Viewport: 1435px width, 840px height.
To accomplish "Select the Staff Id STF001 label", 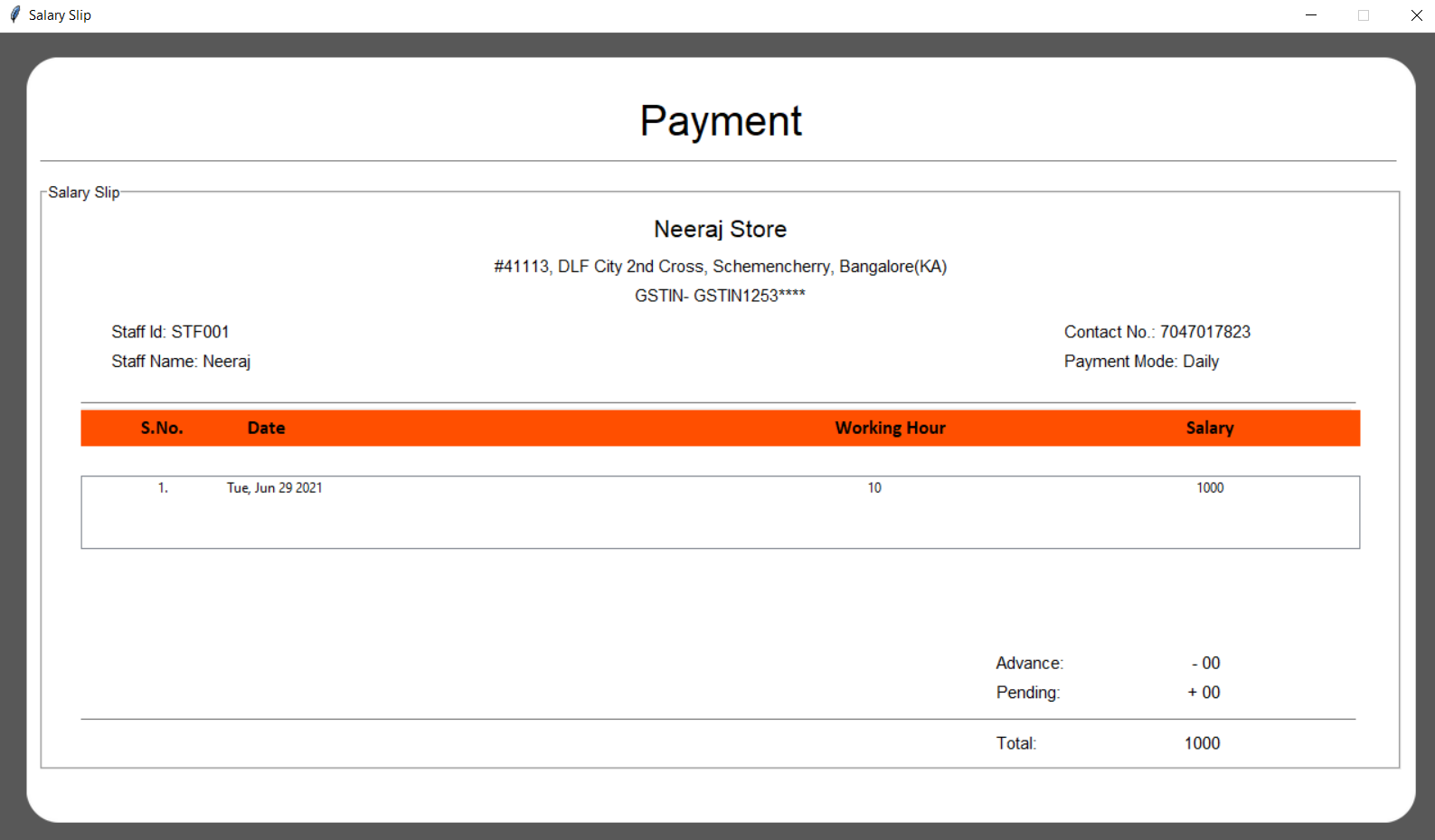I will (170, 332).
